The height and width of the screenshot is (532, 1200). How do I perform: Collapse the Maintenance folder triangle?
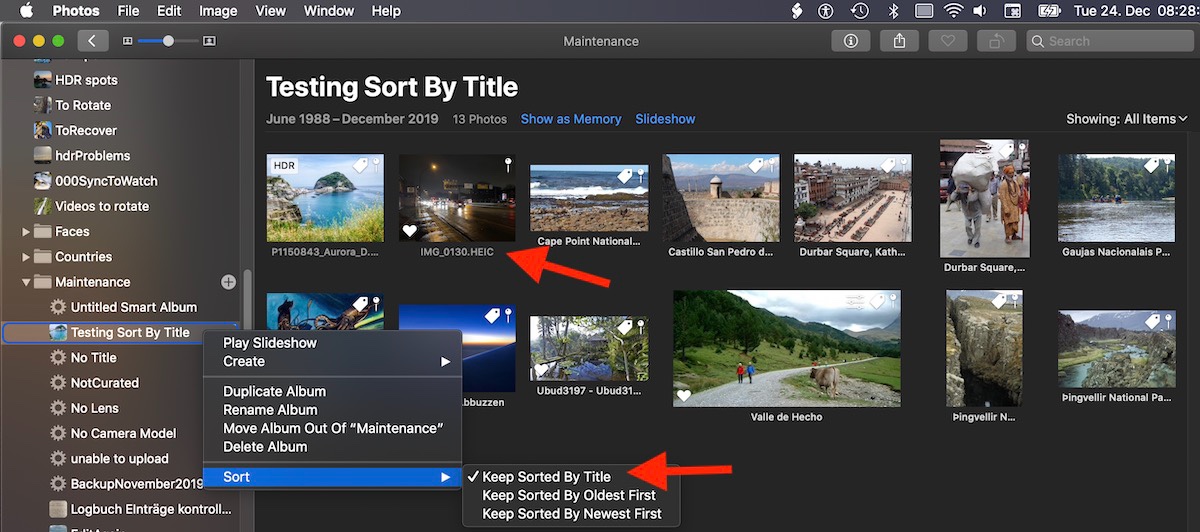26,282
